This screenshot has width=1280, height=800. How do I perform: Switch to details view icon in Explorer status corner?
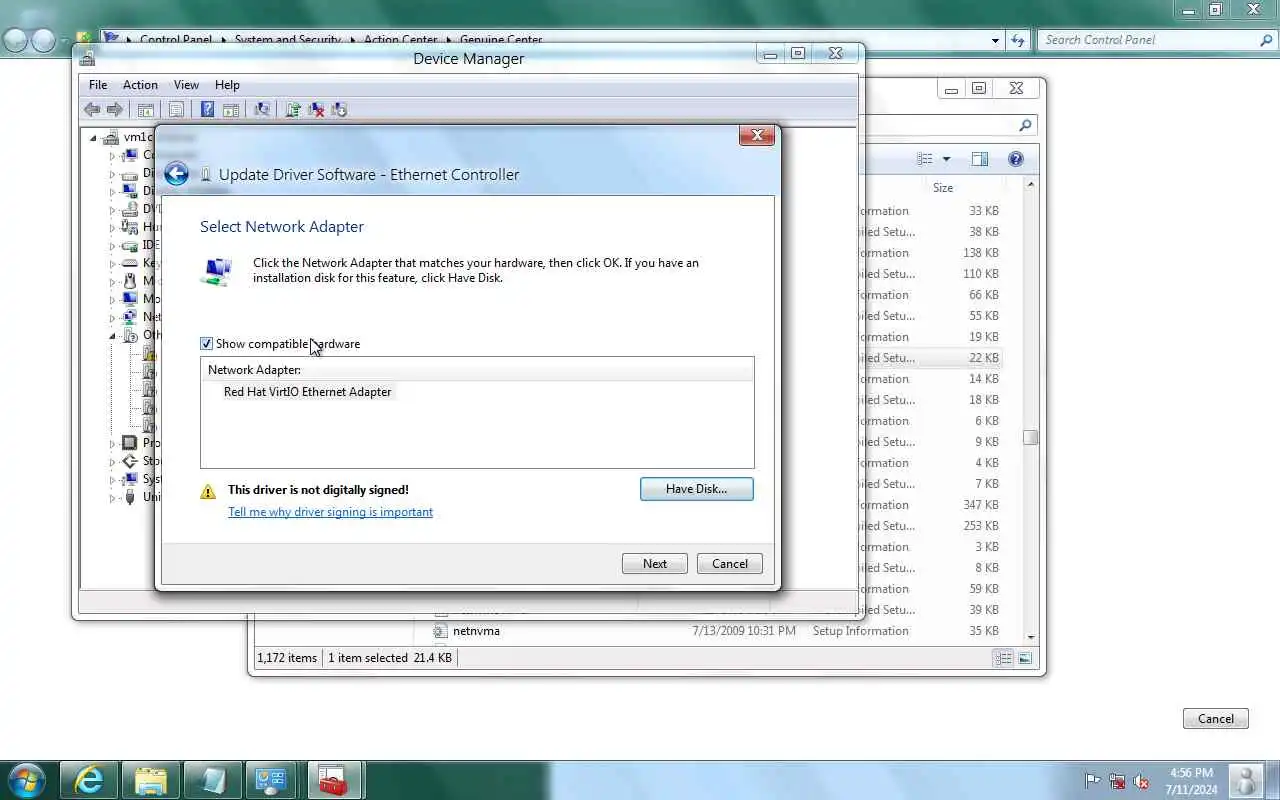pos(1003,658)
